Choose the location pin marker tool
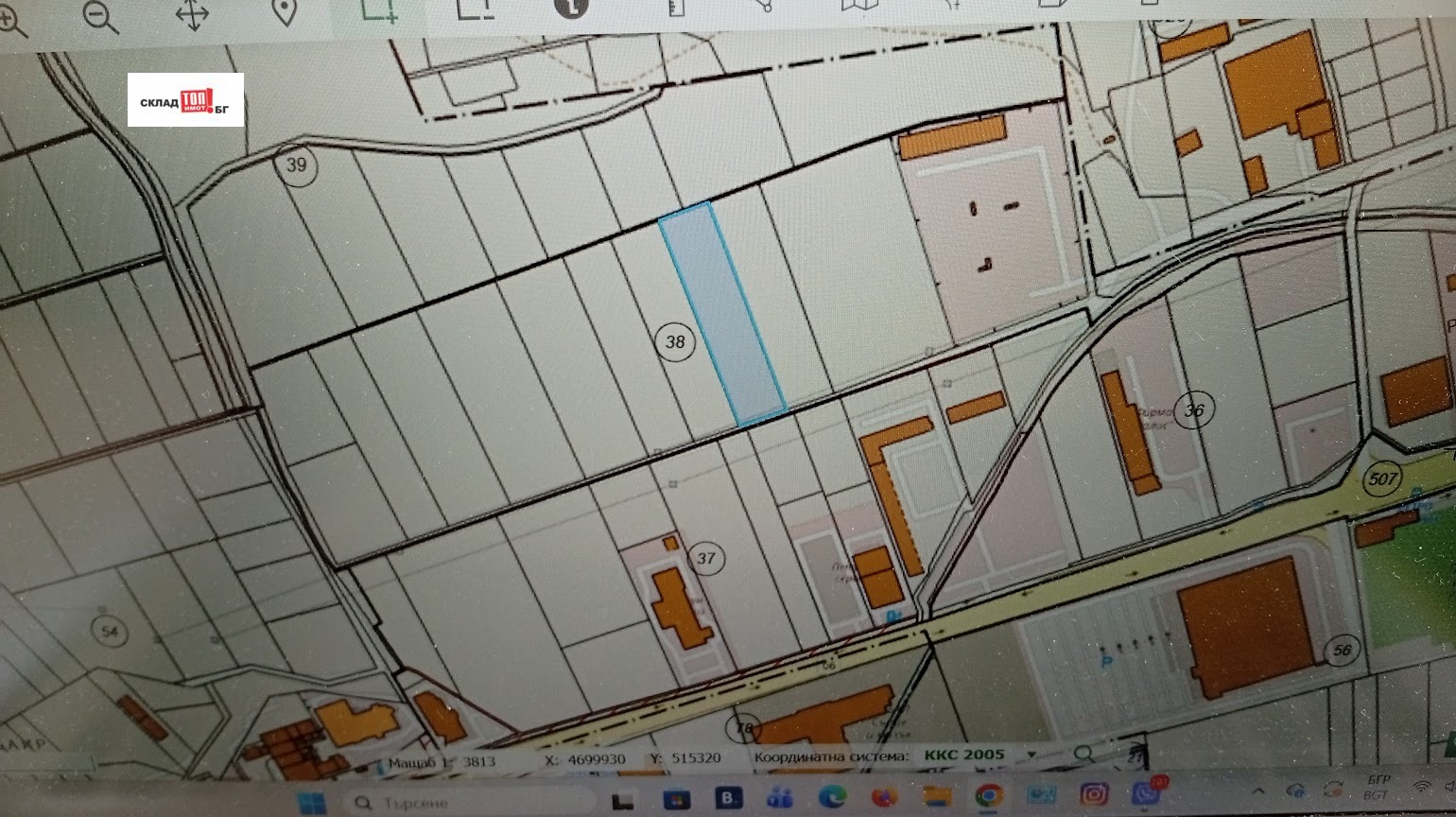Image resolution: width=1456 pixels, height=817 pixels. tap(285, 11)
